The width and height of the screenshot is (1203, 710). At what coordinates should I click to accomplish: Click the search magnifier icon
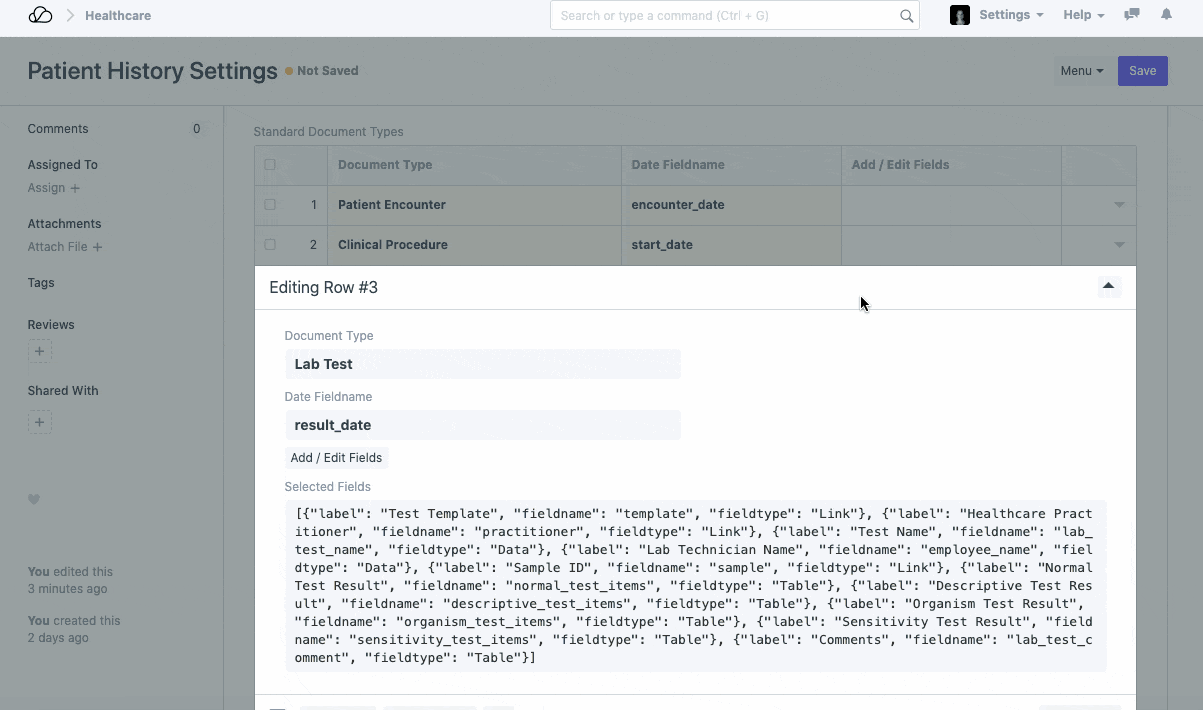(x=906, y=16)
